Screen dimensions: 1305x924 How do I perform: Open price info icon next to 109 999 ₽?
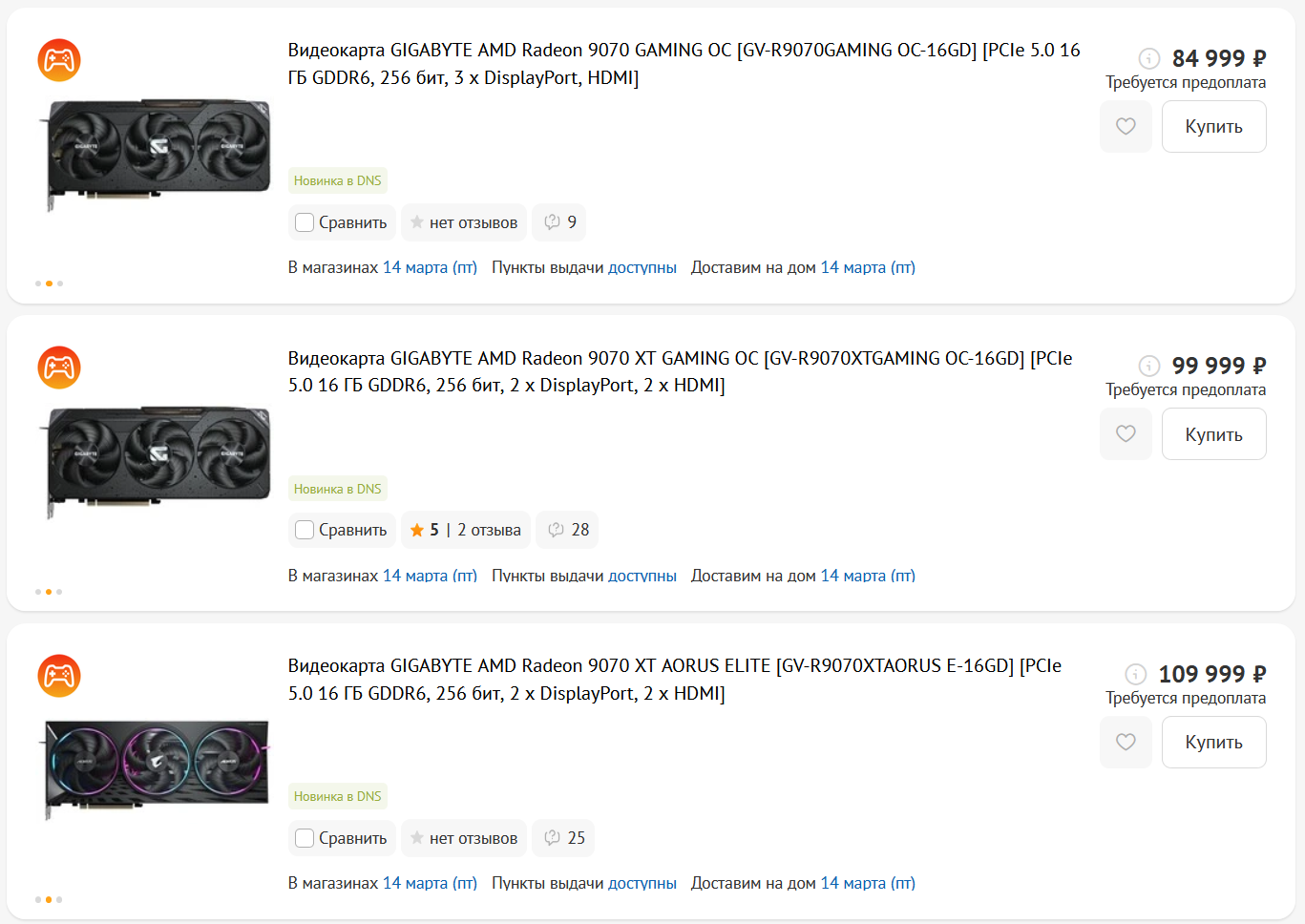coord(1136,674)
